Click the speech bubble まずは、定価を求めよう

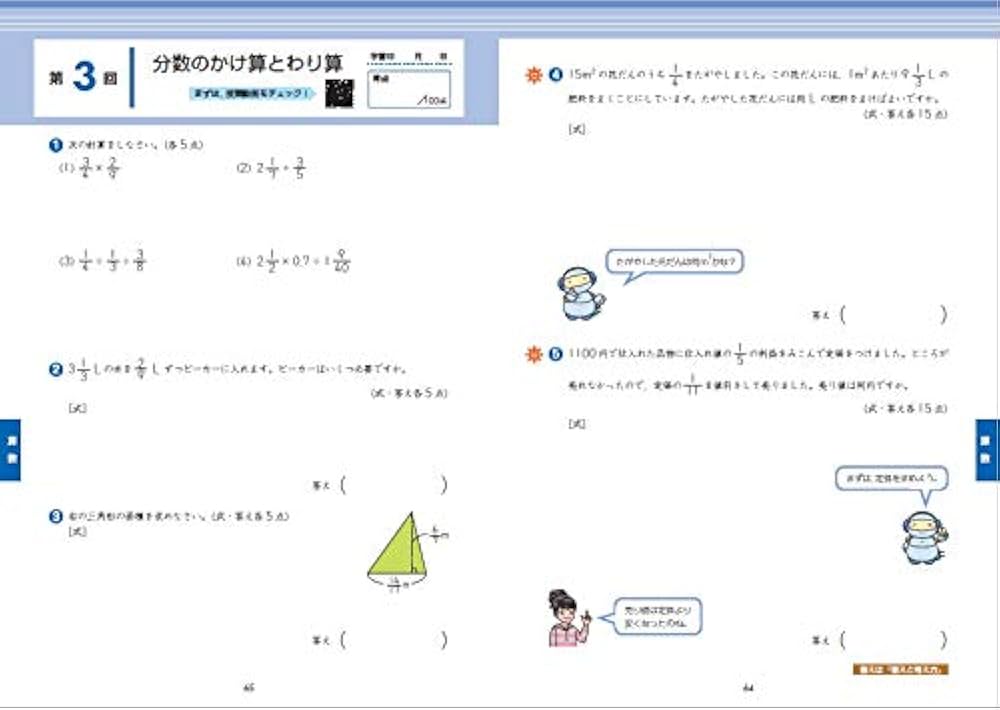tap(892, 478)
